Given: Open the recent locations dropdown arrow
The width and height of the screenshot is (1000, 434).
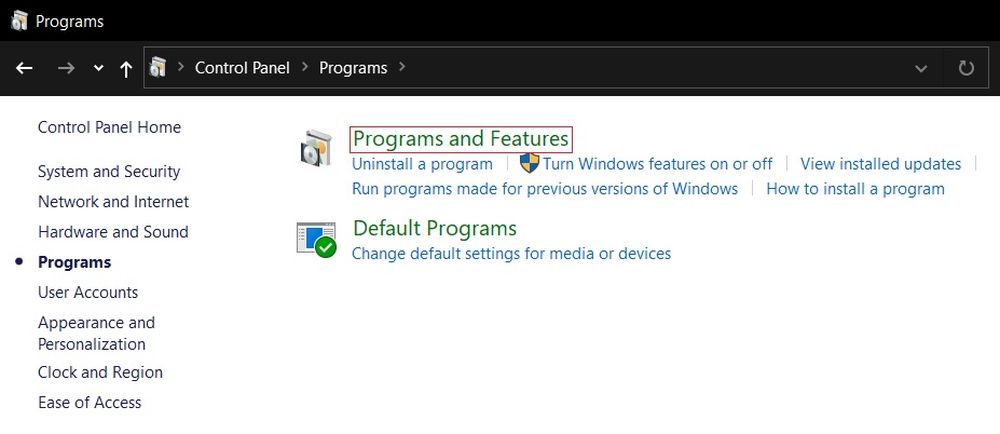Looking at the screenshot, I should (x=98, y=68).
